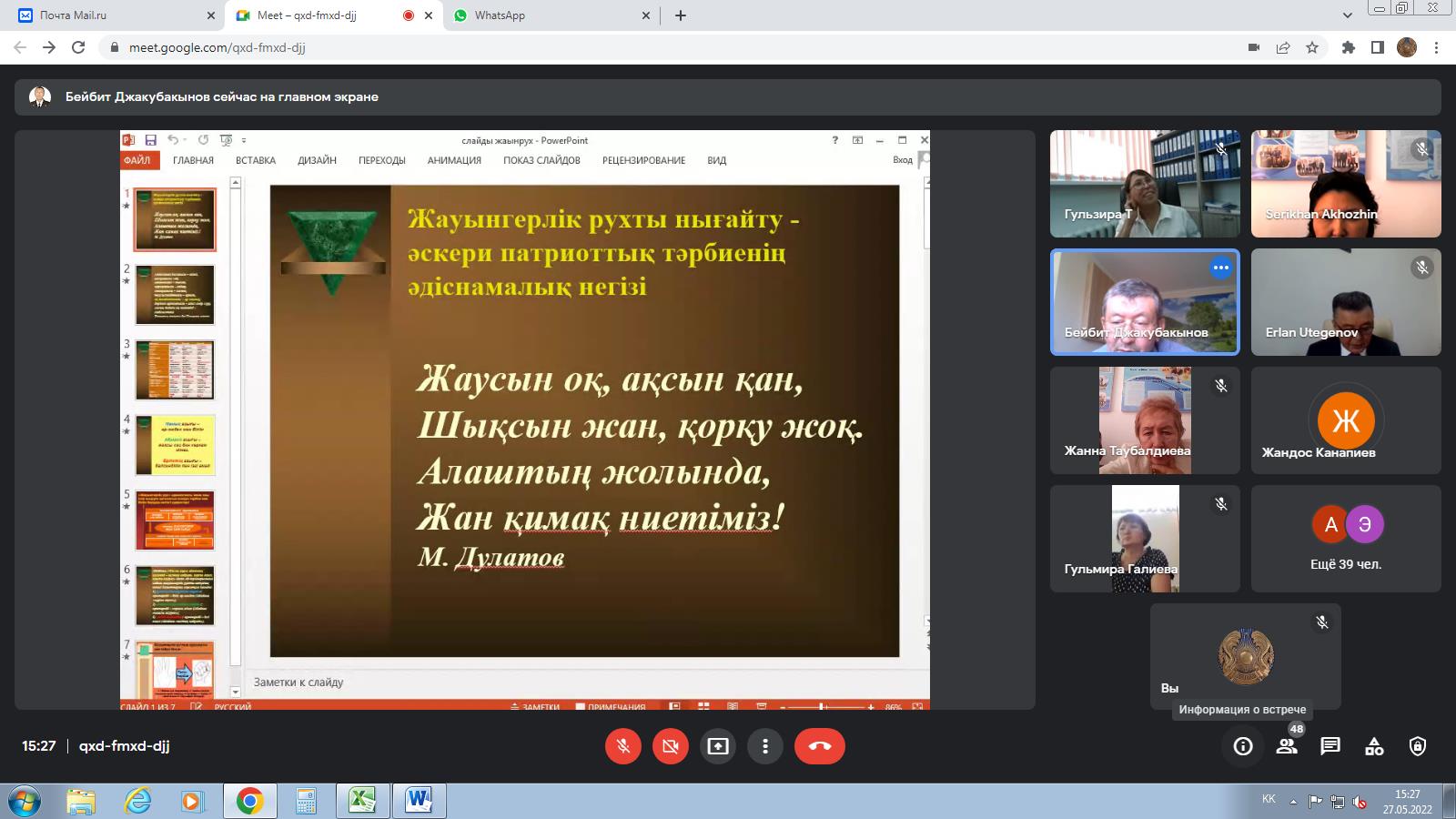
Task: Toggle the muted microphone button
Action: (x=623, y=746)
